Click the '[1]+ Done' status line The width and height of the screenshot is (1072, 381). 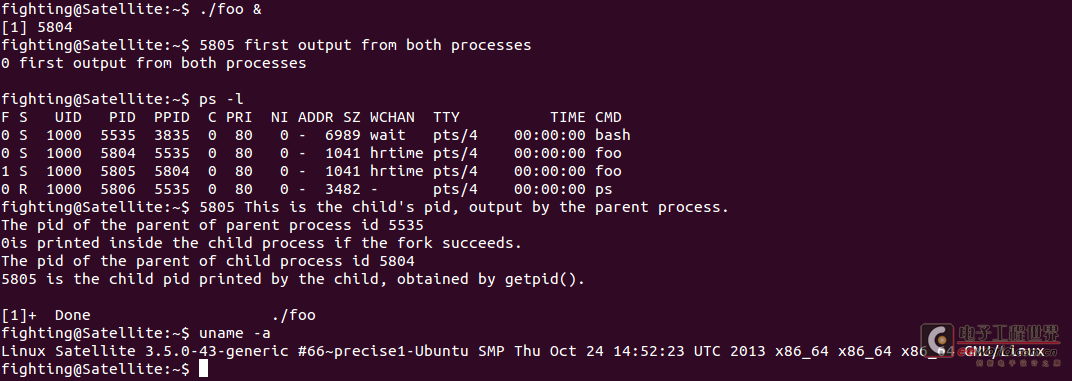click(x=159, y=315)
